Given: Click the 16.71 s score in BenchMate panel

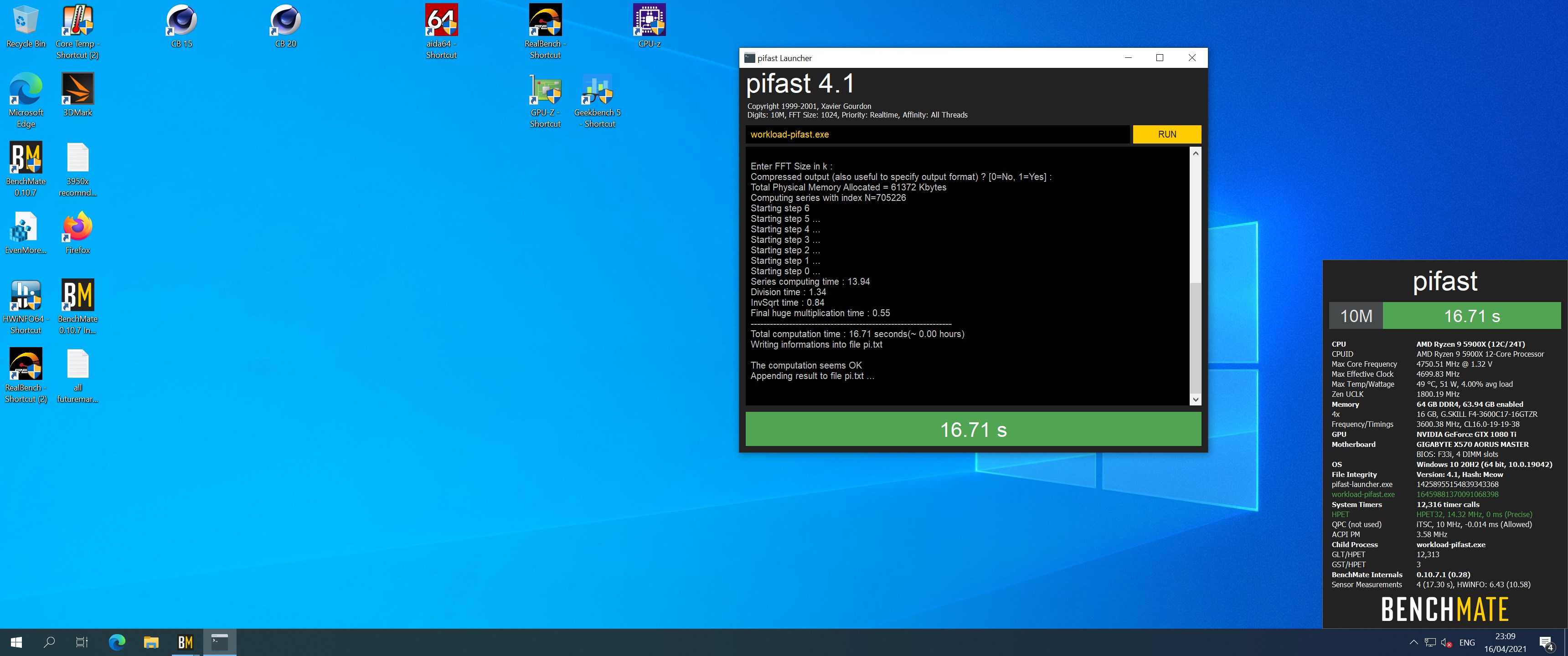Looking at the screenshot, I should pyautogui.click(x=1472, y=316).
